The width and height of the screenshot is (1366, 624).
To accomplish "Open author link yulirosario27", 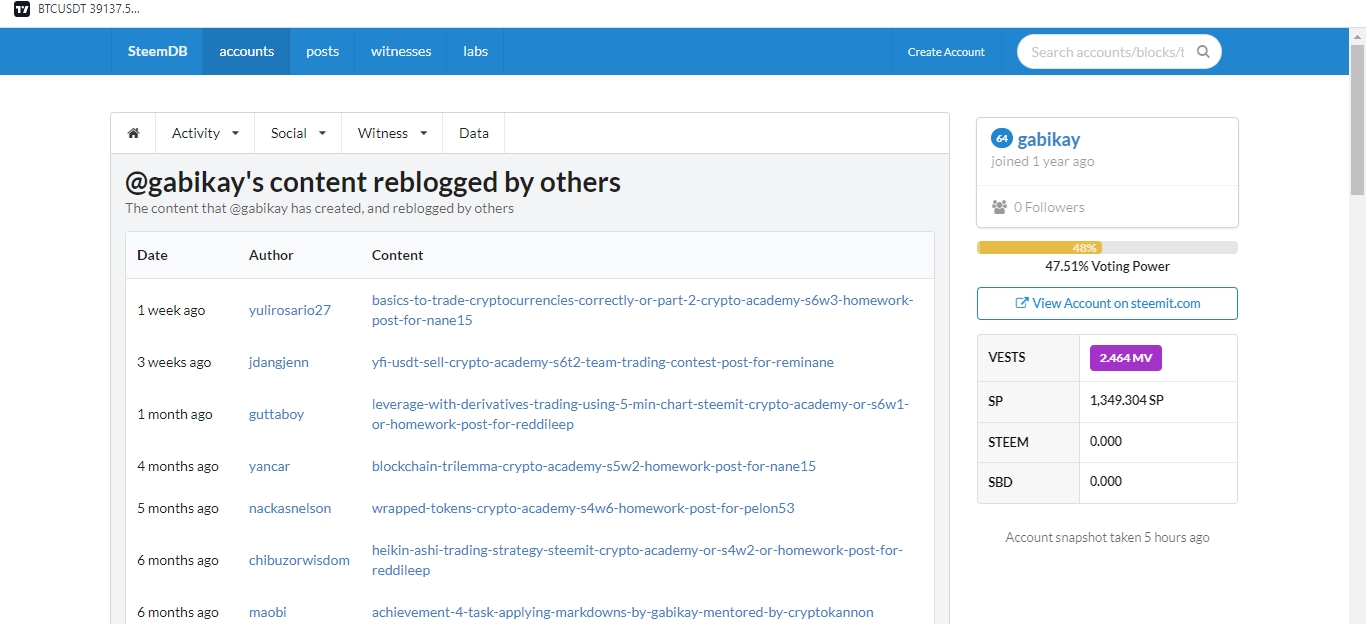I will [x=289, y=310].
